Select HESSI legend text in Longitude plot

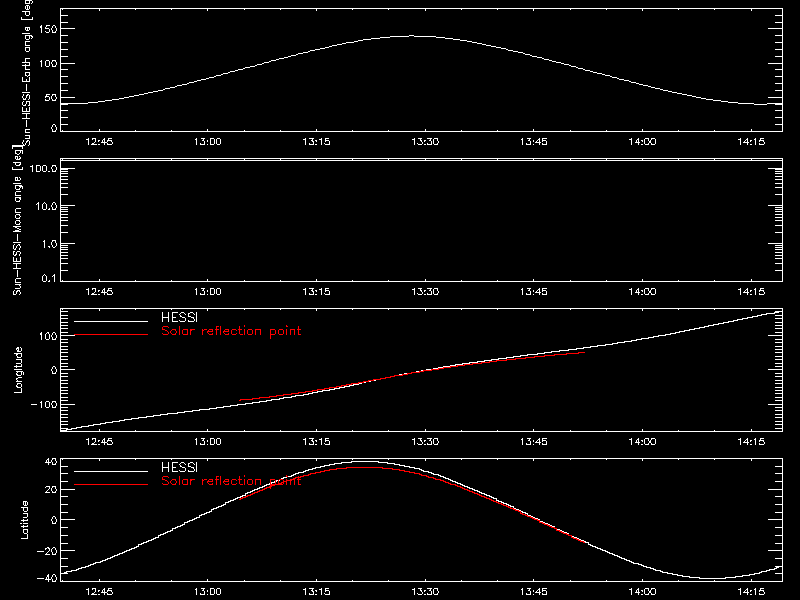pyautogui.click(x=179, y=317)
